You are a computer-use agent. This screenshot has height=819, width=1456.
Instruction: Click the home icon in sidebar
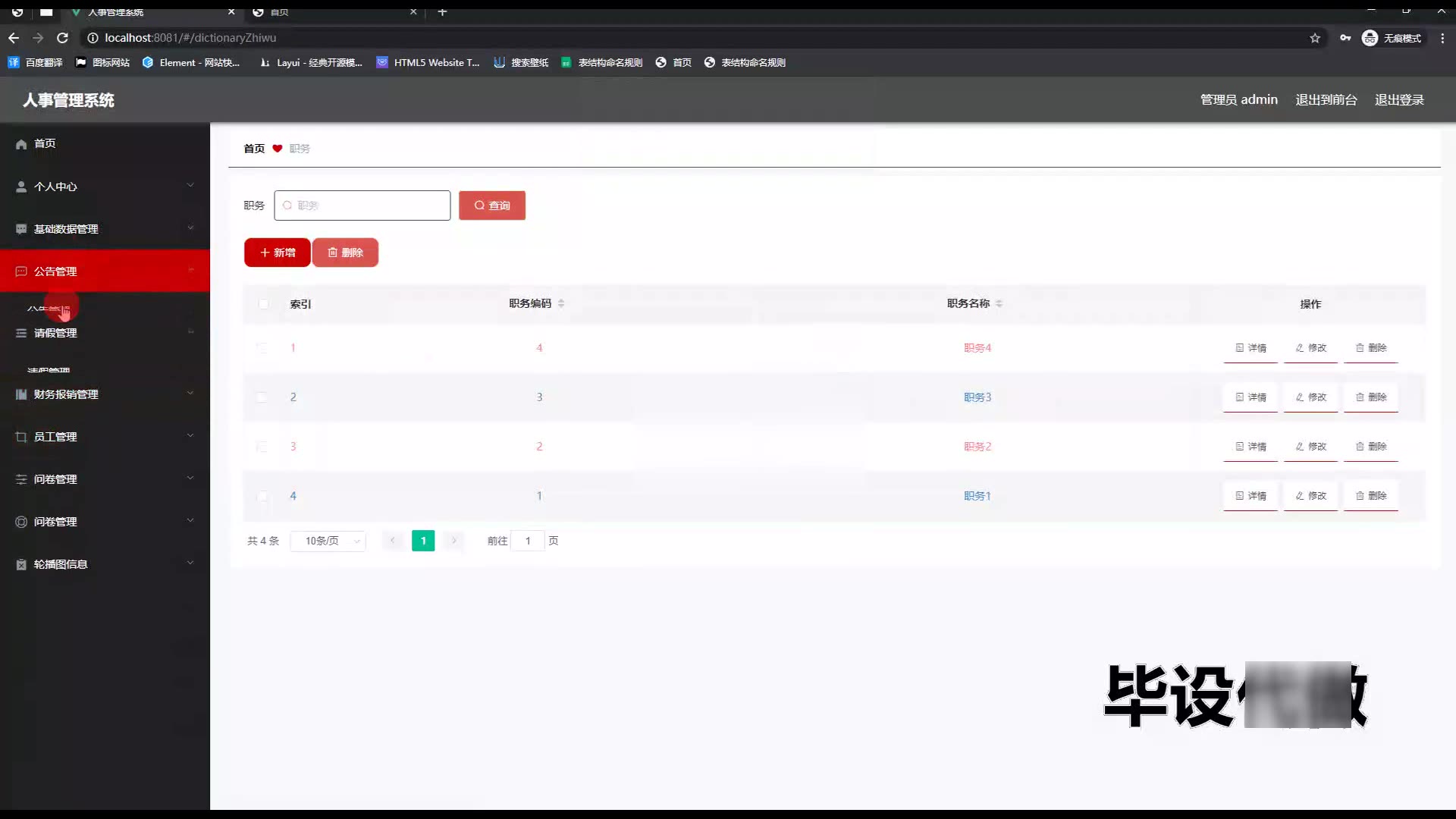coord(21,144)
